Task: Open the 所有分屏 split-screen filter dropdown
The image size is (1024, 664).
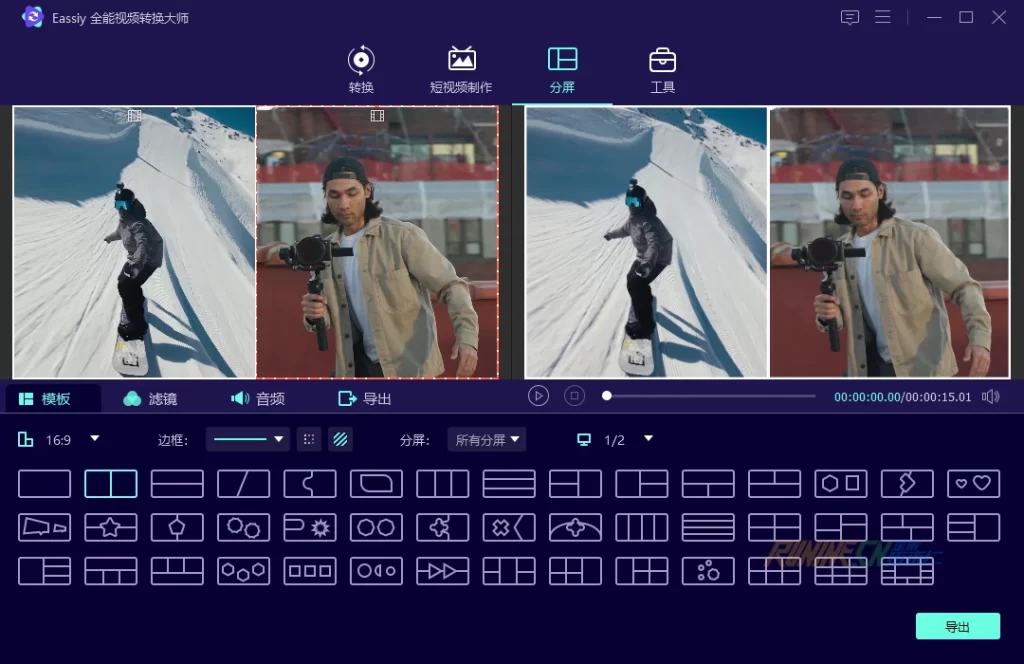Action: pos(488,440)
